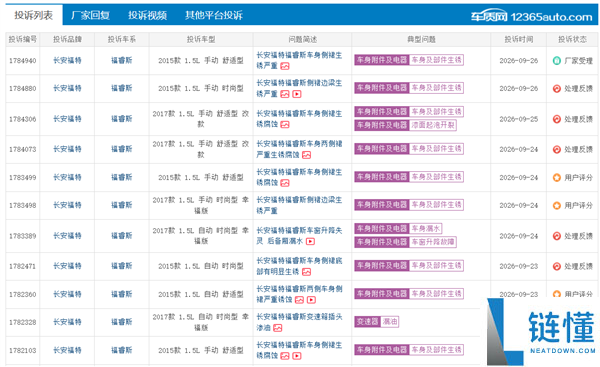The height and width of the screenshot is (367, 600).
Task: Open 长安福特 brand link in row 1782103
Action: click(x=67, y=350)
